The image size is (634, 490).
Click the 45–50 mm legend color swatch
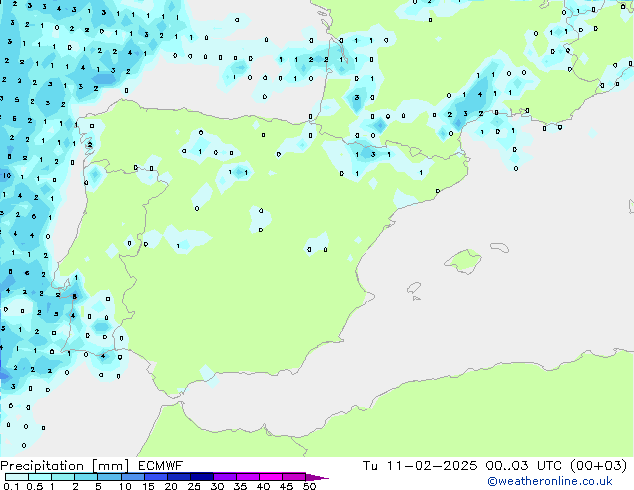pyautogui.click(x=294, y=477)
